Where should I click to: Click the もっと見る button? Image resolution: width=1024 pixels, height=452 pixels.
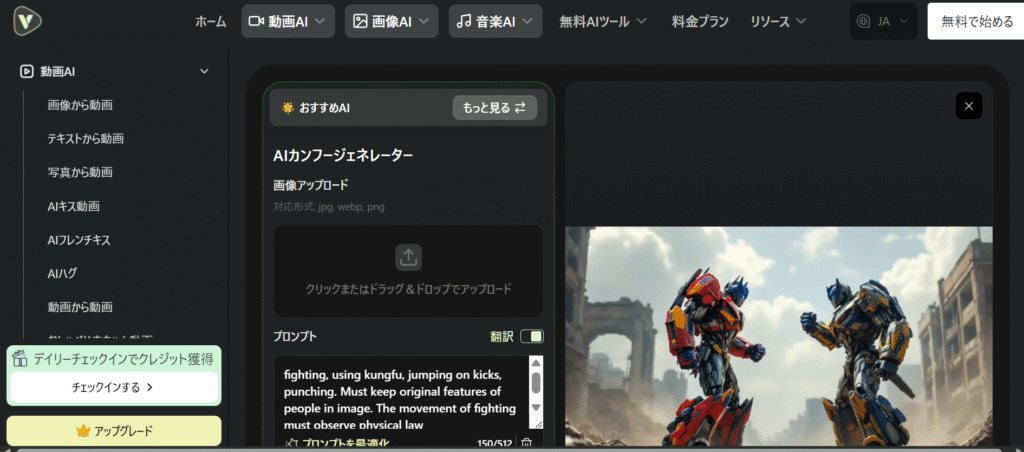[494, 108]
